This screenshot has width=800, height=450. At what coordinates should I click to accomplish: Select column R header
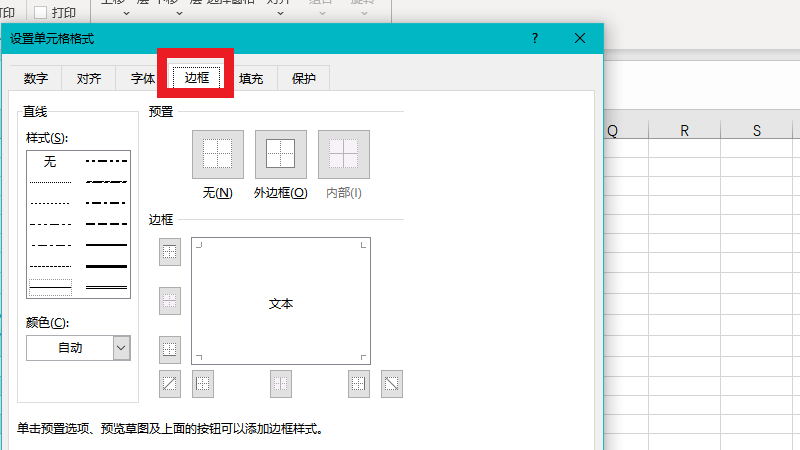point(685,131)
